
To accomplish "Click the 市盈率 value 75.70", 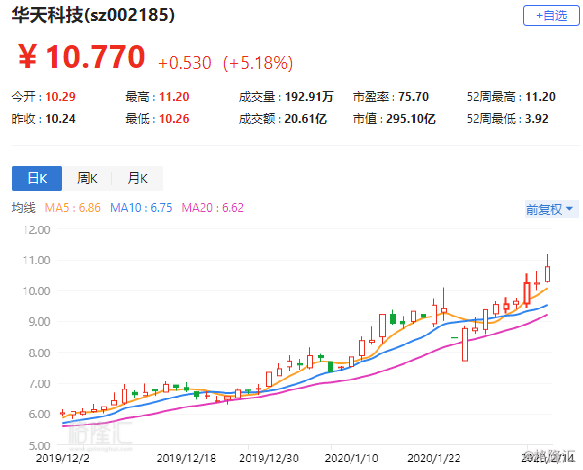I will (x=413, y=97).
